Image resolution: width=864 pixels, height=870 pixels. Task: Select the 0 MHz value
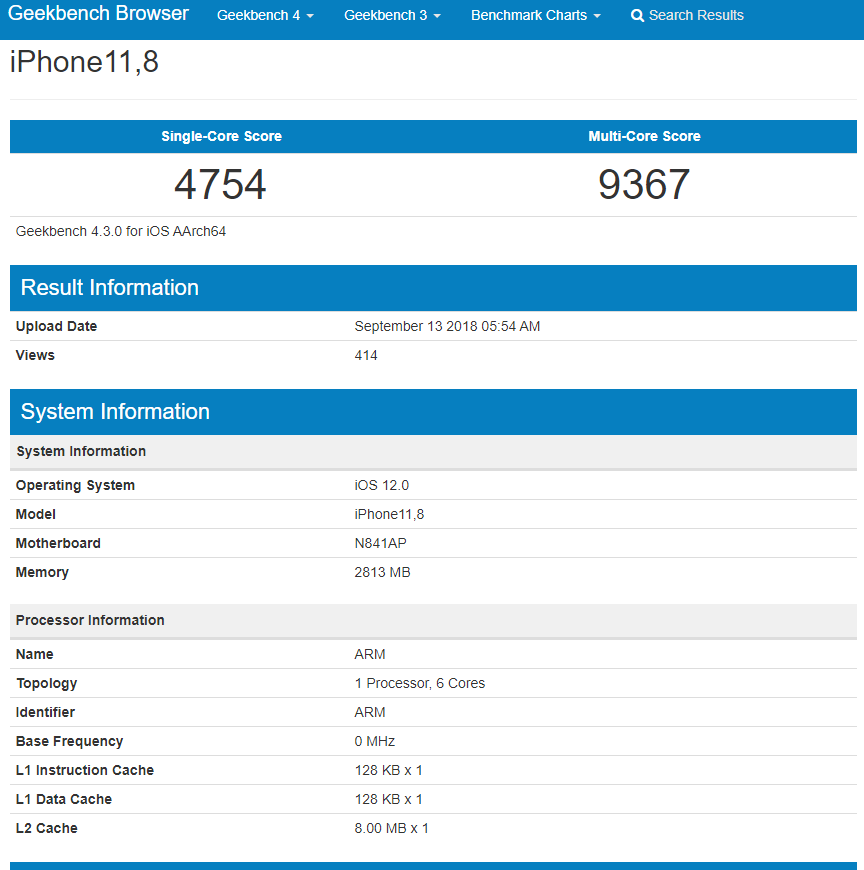pyautogui.click(x=375, y=741)
